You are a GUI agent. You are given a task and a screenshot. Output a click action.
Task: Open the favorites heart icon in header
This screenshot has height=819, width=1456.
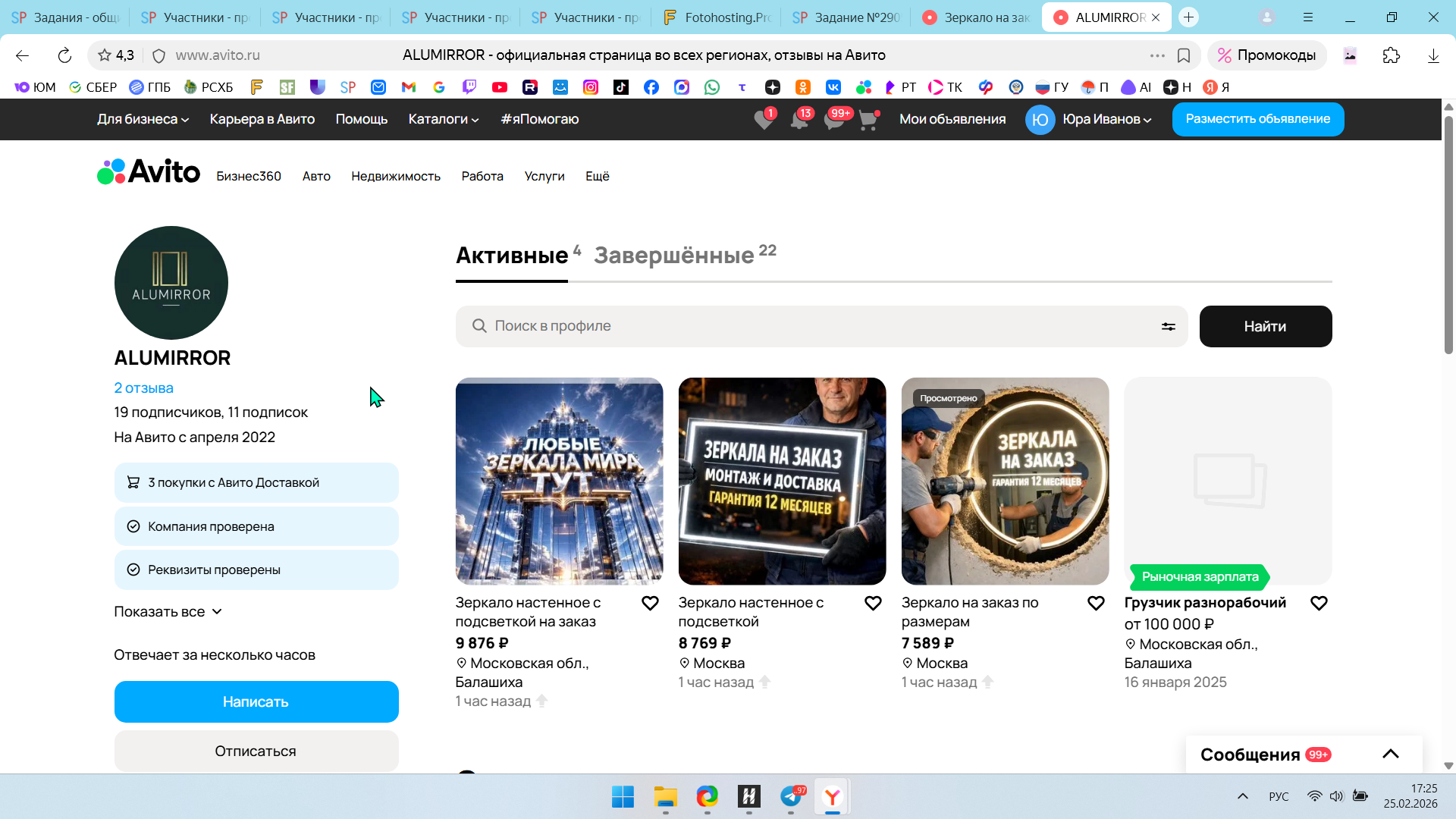click(x=764, y=120)
